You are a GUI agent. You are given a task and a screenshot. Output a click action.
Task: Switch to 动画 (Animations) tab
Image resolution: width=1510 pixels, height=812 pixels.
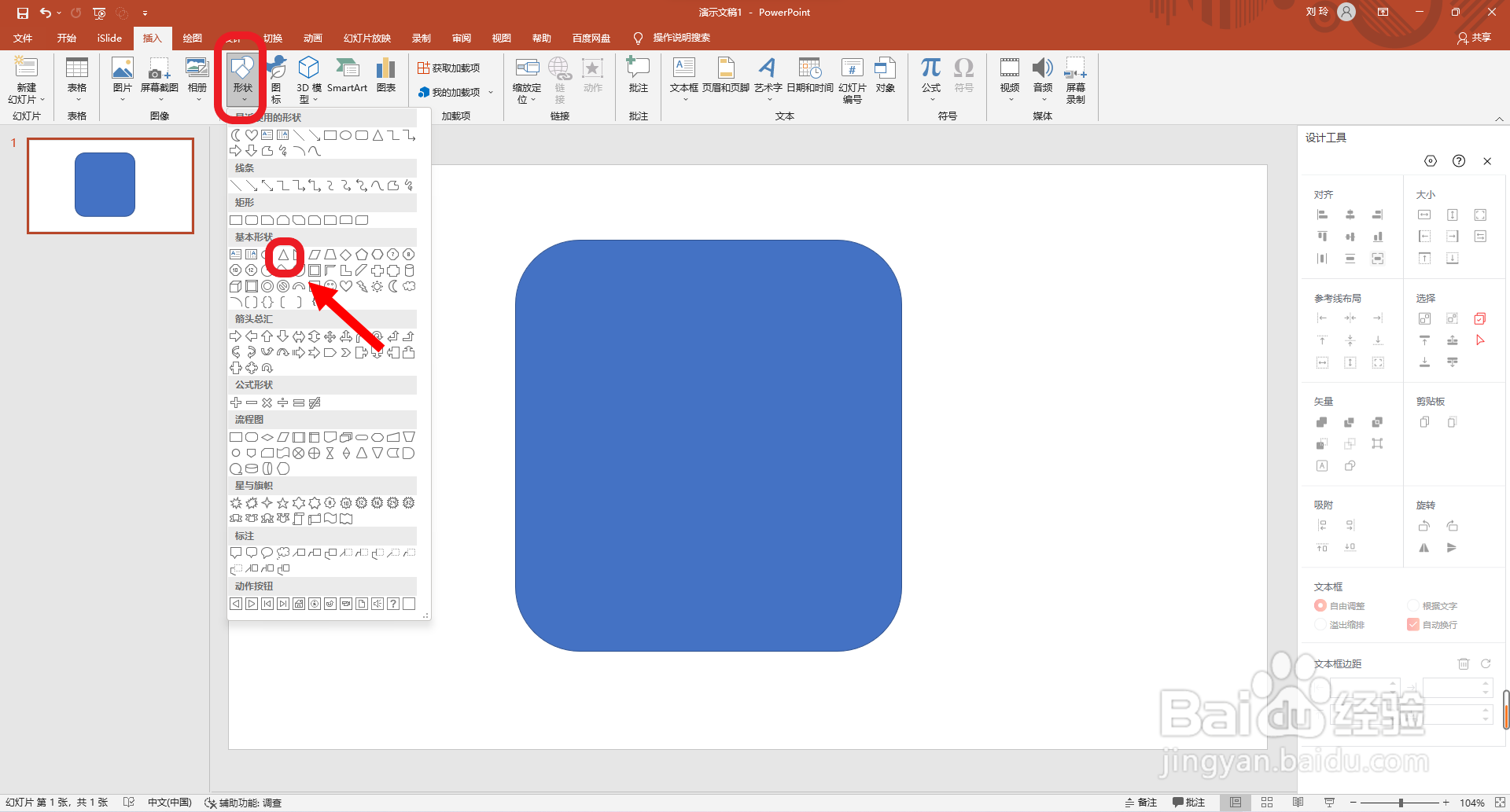[313, 38]
